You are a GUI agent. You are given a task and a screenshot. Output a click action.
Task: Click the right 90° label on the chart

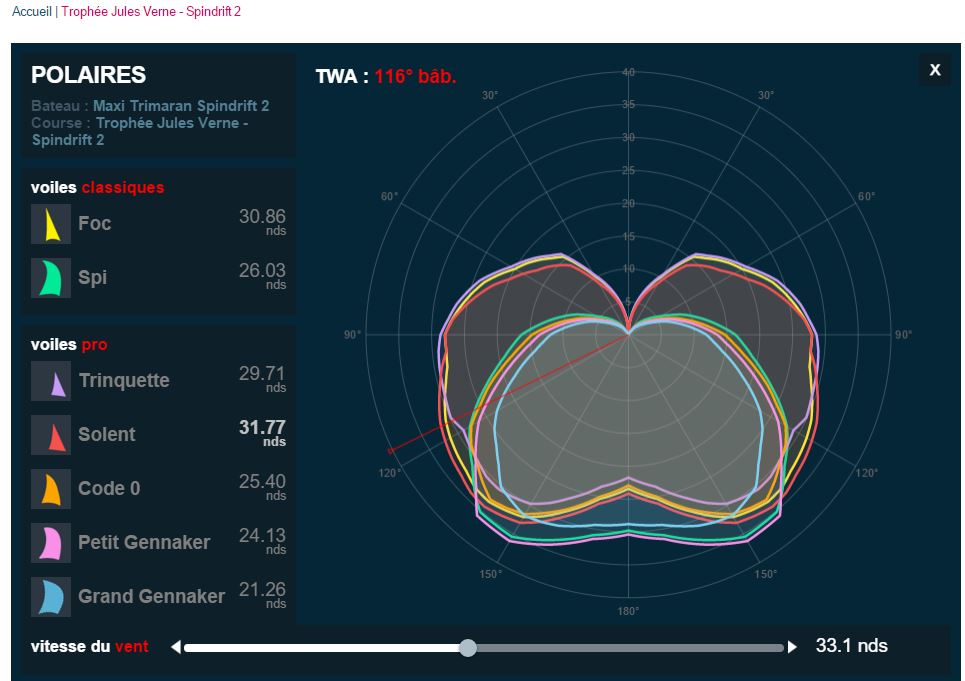(903, 335)
